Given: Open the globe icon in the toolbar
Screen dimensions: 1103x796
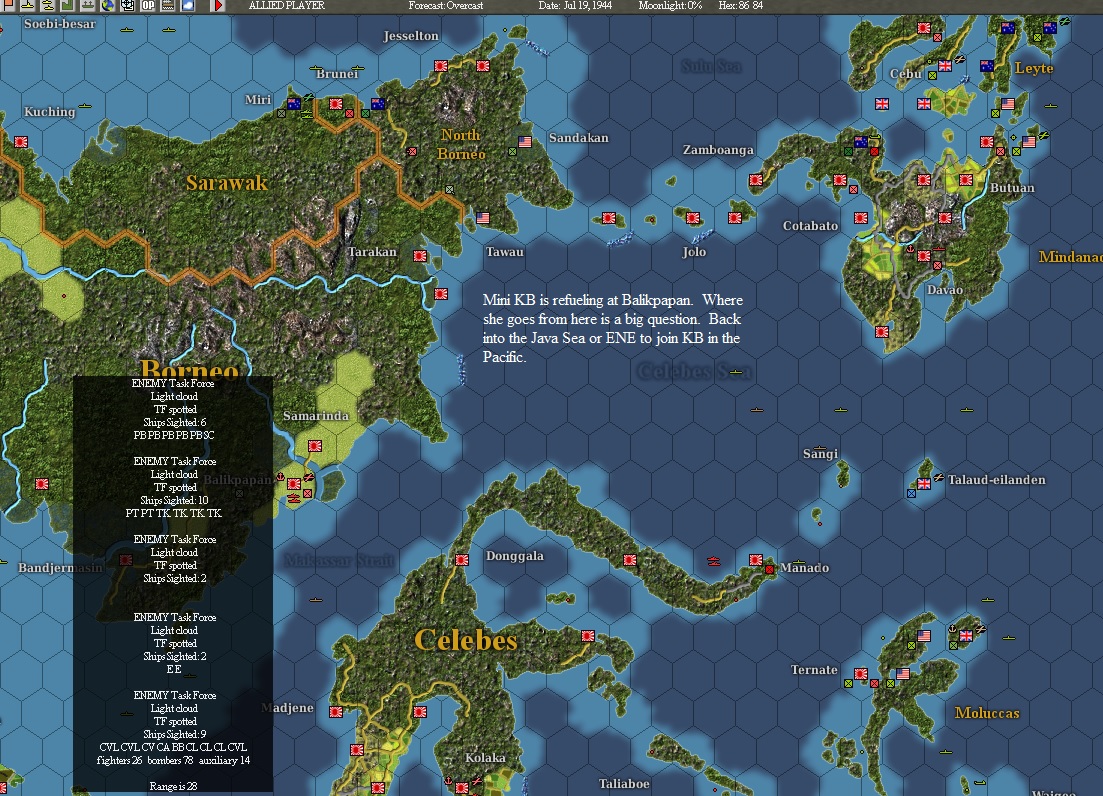Looking at the screenshot, I should pyautogui.click(x=108, y=5).
